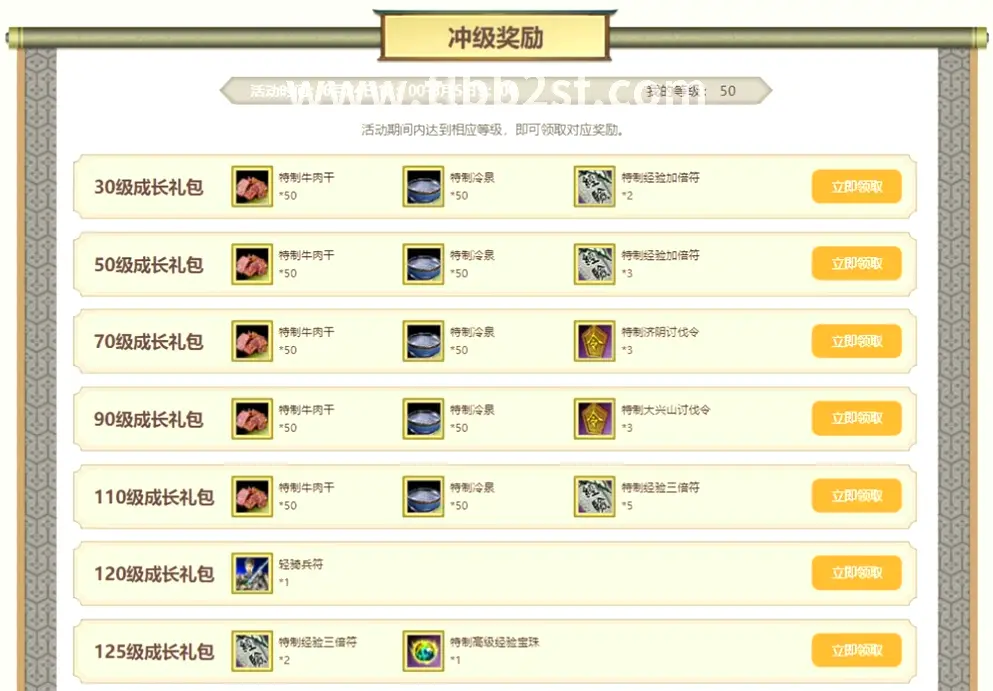
Task: Click the 特制经验加倍符 icon in 30级 row
Action: tap(594, 186)
